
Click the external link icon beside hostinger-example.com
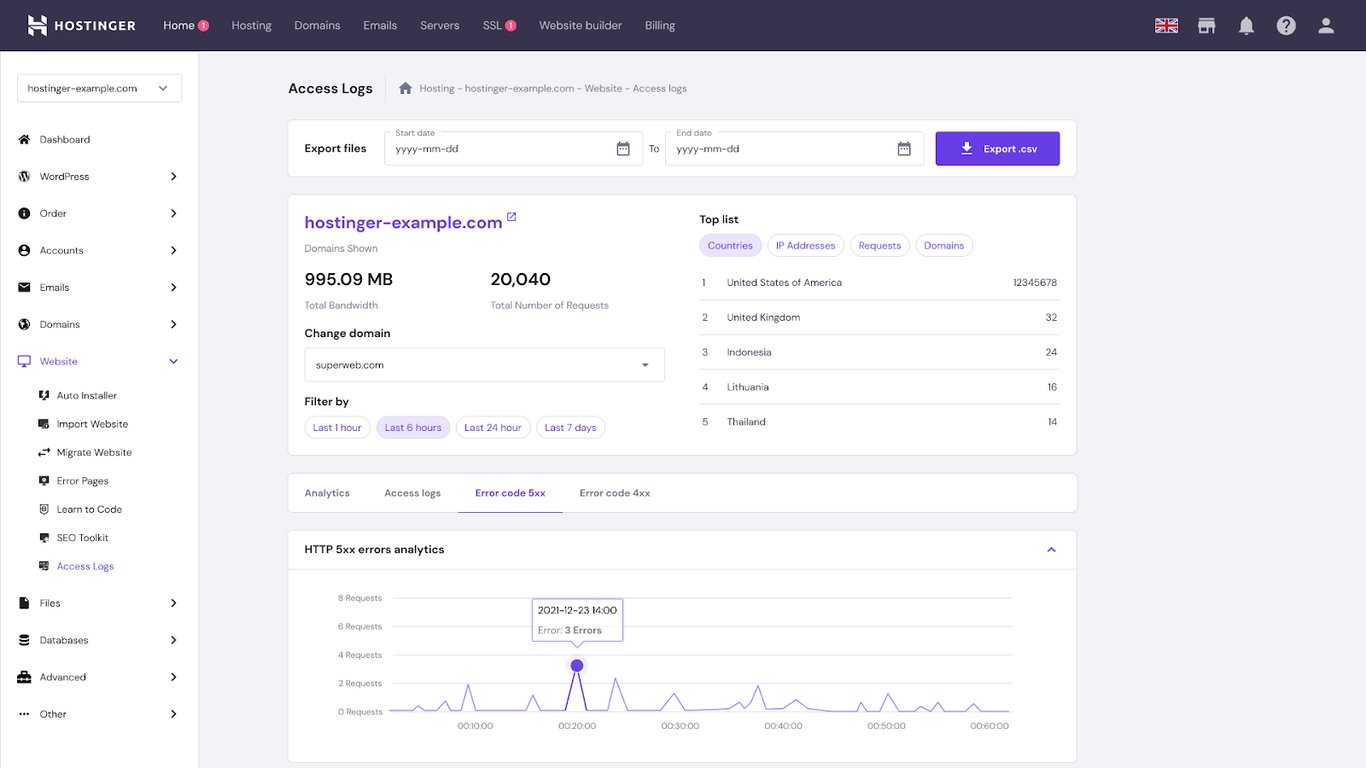pos(512,215)
